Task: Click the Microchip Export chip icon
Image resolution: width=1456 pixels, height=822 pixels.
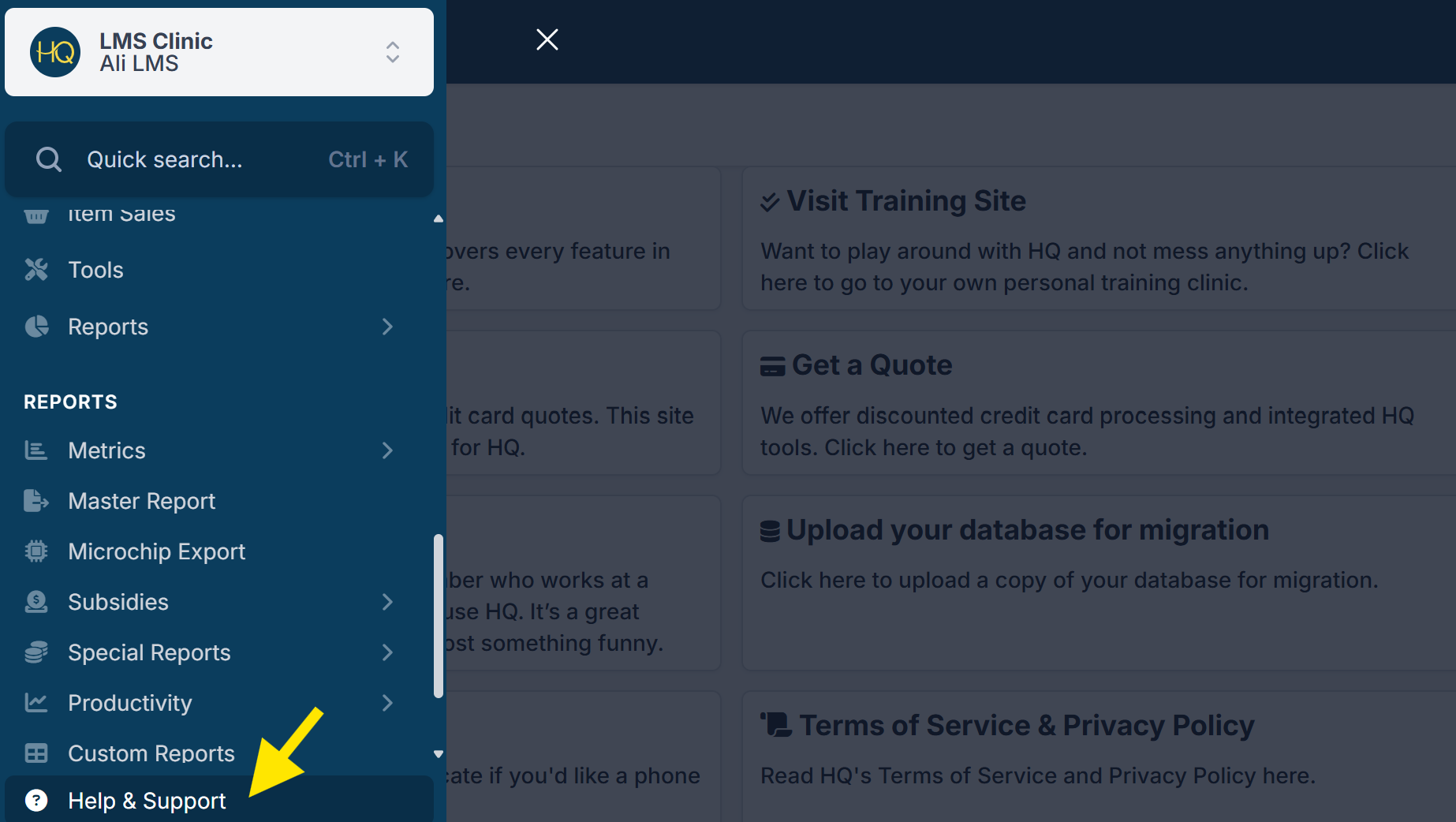Action: [x=36, y=551]
